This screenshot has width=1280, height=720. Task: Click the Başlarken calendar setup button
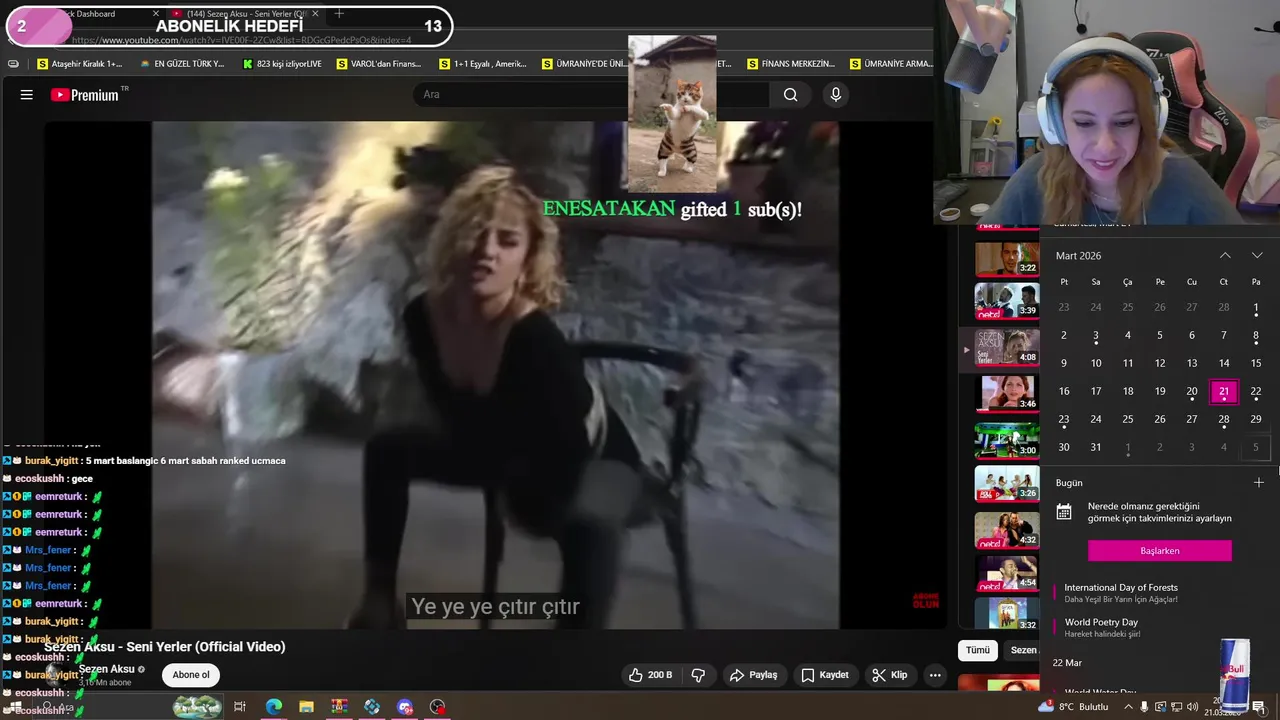(x=1160, y=551)
